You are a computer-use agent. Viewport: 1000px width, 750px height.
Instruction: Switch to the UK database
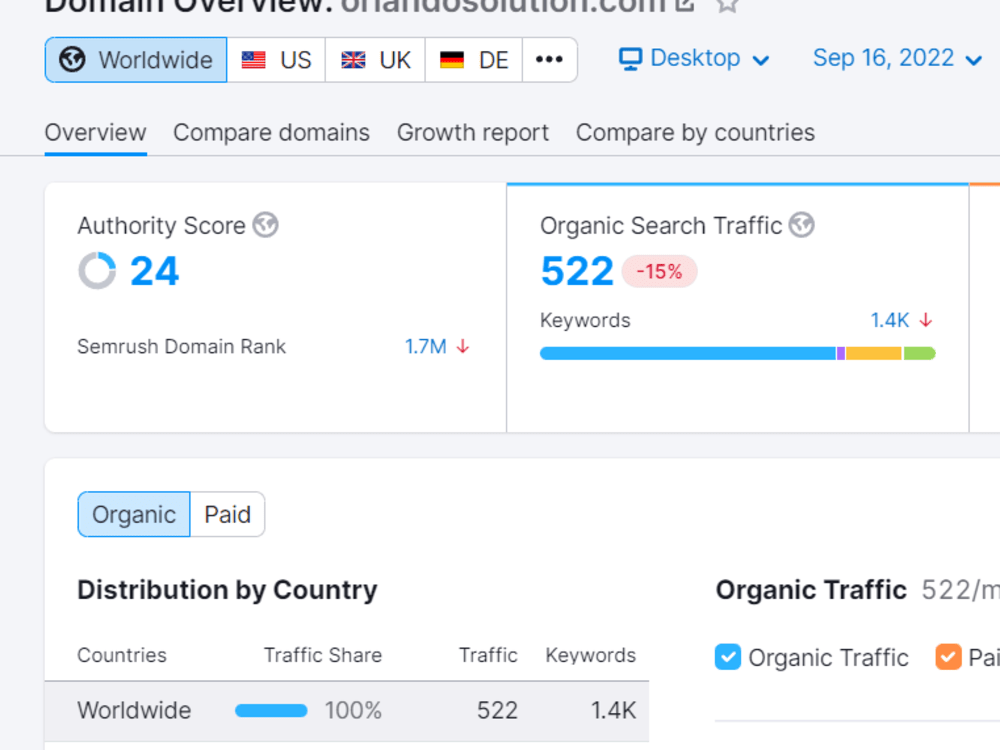(x=375, y=60)
